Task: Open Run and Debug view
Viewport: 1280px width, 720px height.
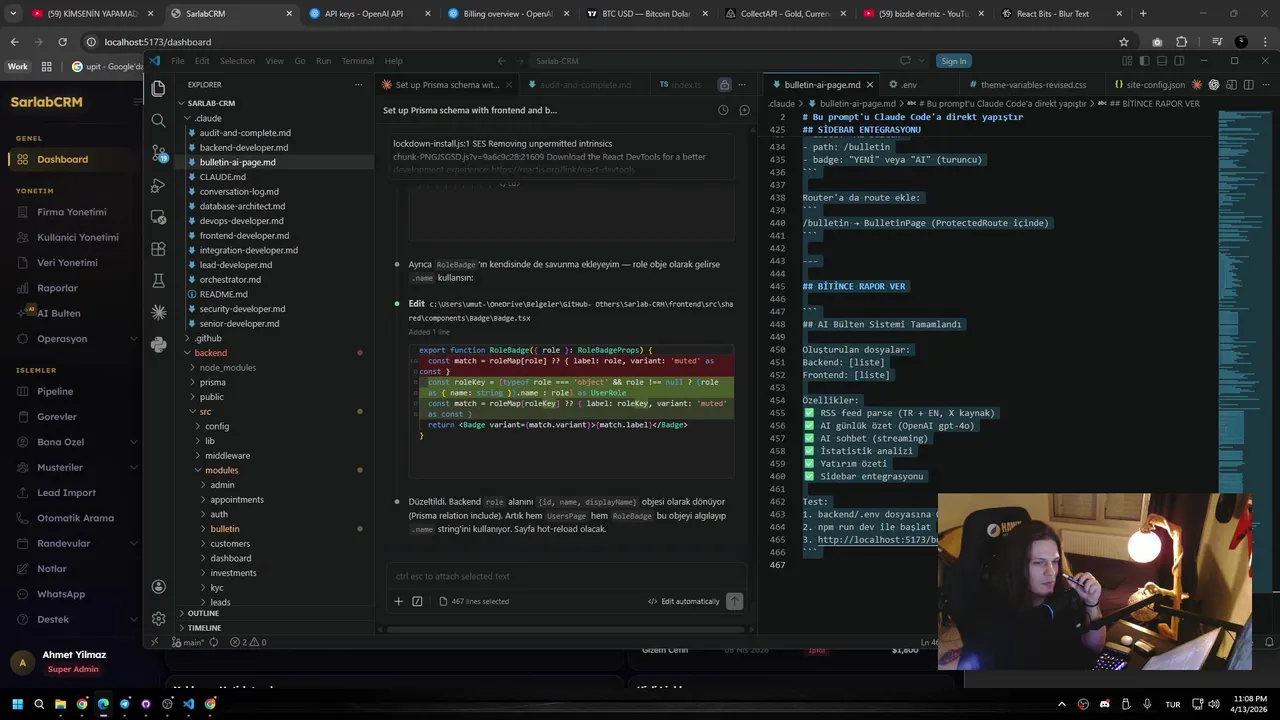Action: 158,185
